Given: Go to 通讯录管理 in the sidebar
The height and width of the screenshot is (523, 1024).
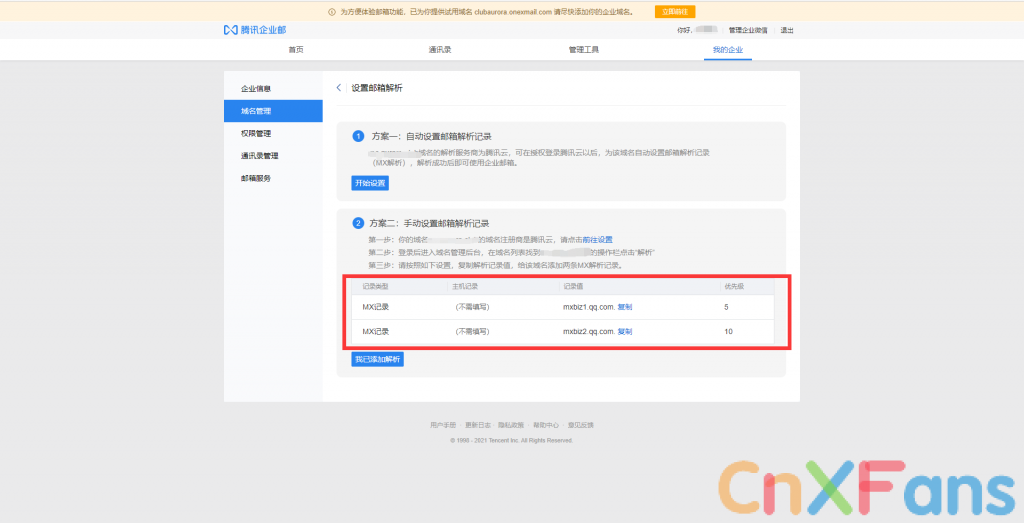Looking at the screenshot, I should (259, 156).
